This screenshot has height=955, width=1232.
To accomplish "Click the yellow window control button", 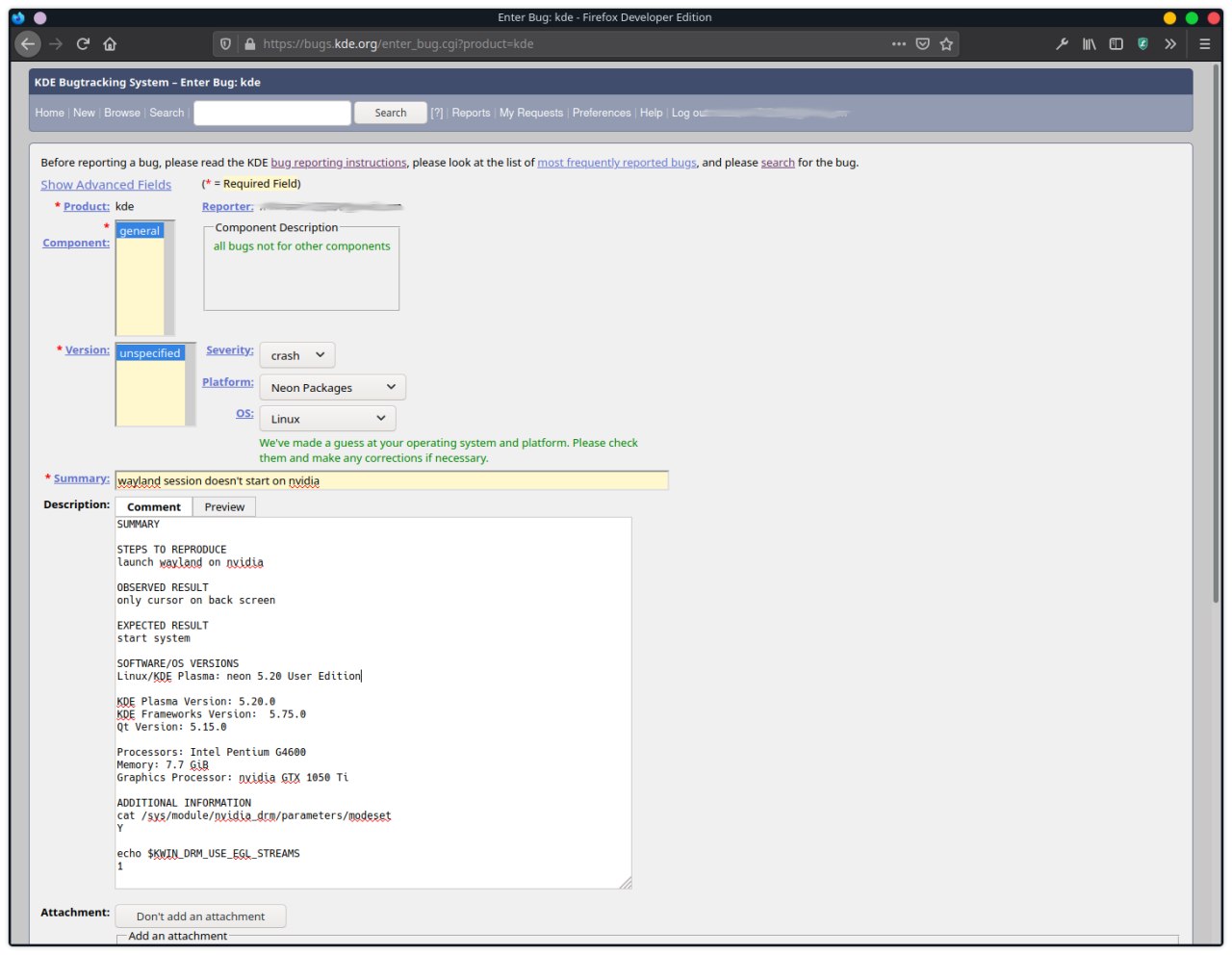I will coord(1170,17).
